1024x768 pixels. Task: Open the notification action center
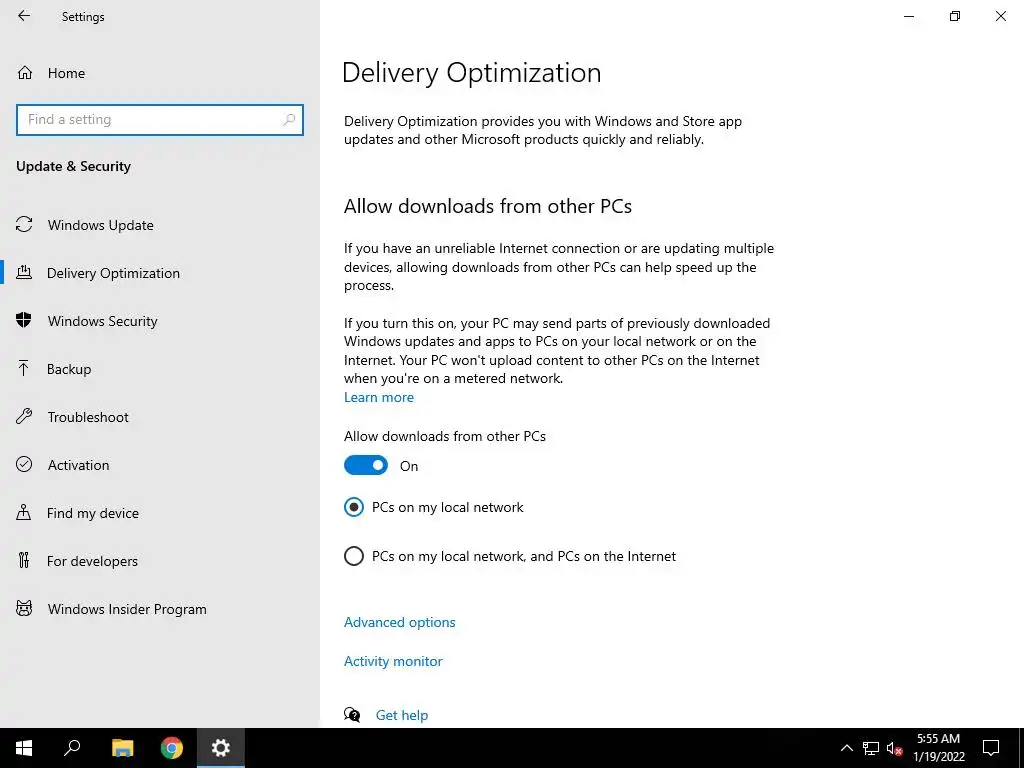tap(991, 748)
